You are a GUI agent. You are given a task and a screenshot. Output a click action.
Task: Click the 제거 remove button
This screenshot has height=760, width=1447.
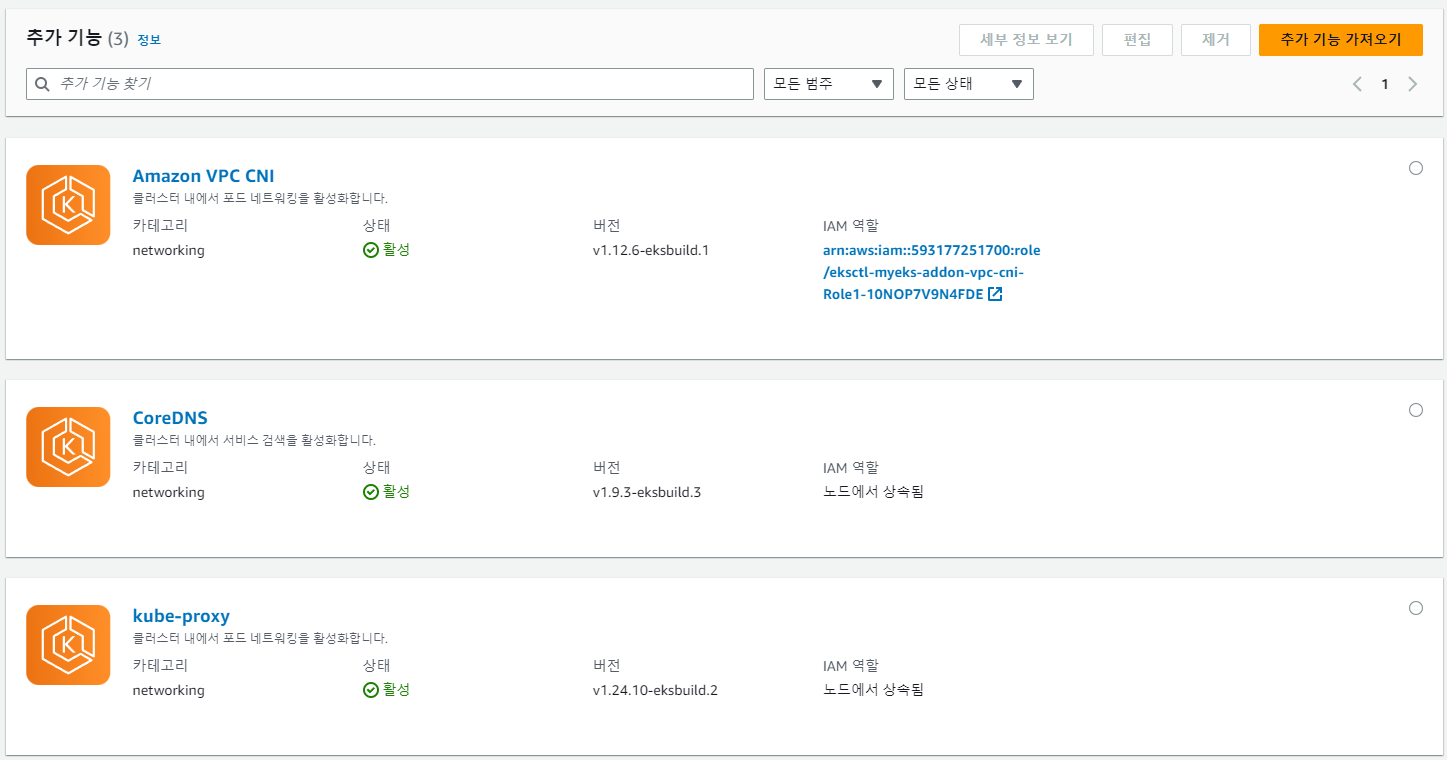[1216, 40]
